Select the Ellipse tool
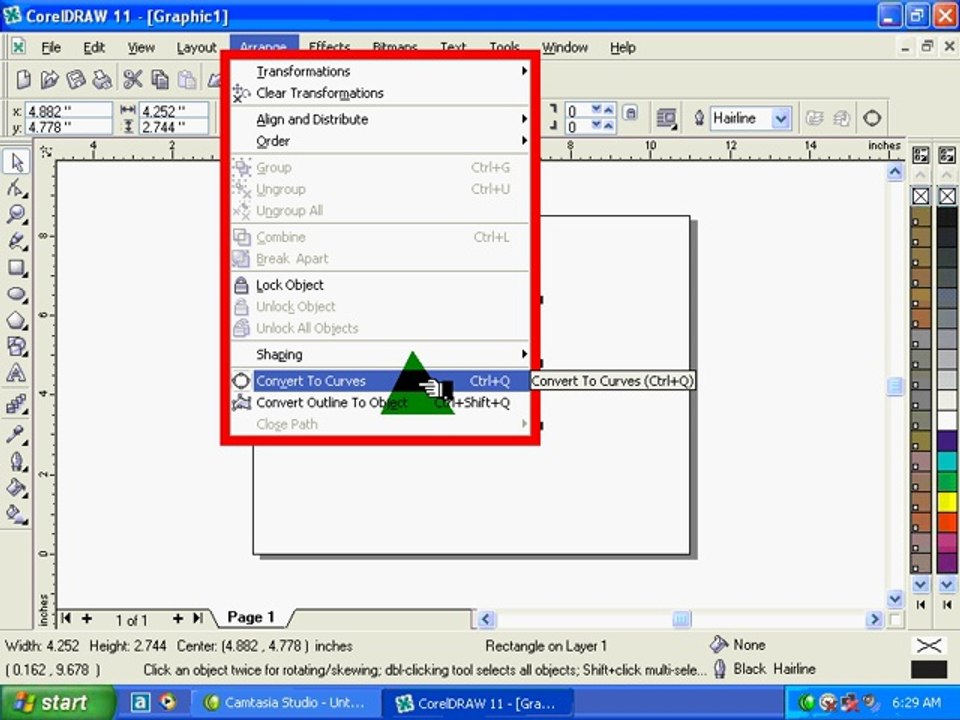The image size is (960, 720). (17, 294)
